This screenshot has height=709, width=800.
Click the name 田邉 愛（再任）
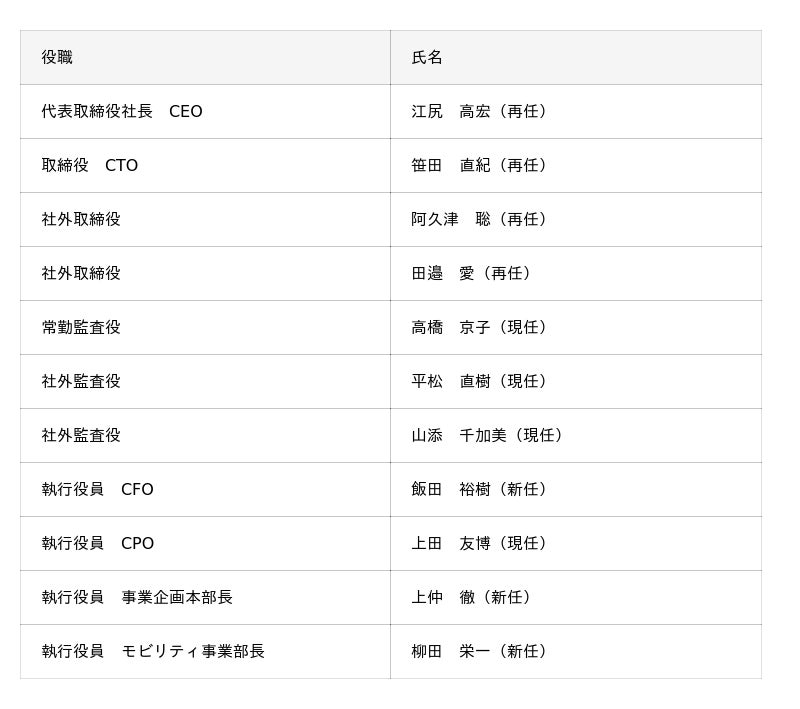click(x=474, y=273)
